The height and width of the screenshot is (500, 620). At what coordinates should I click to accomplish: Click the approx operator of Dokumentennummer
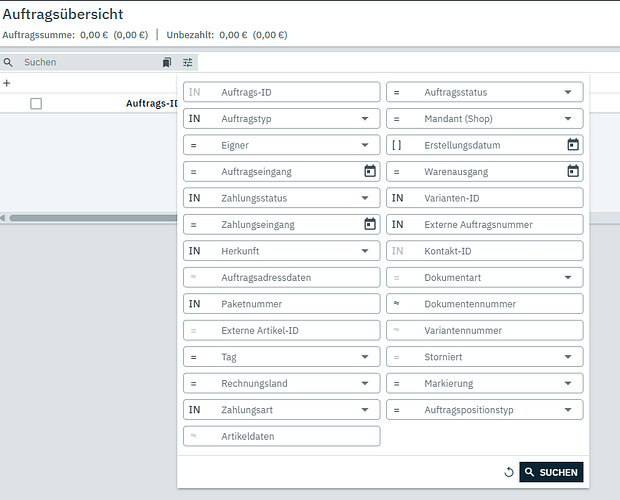click(x=397, y=304)
